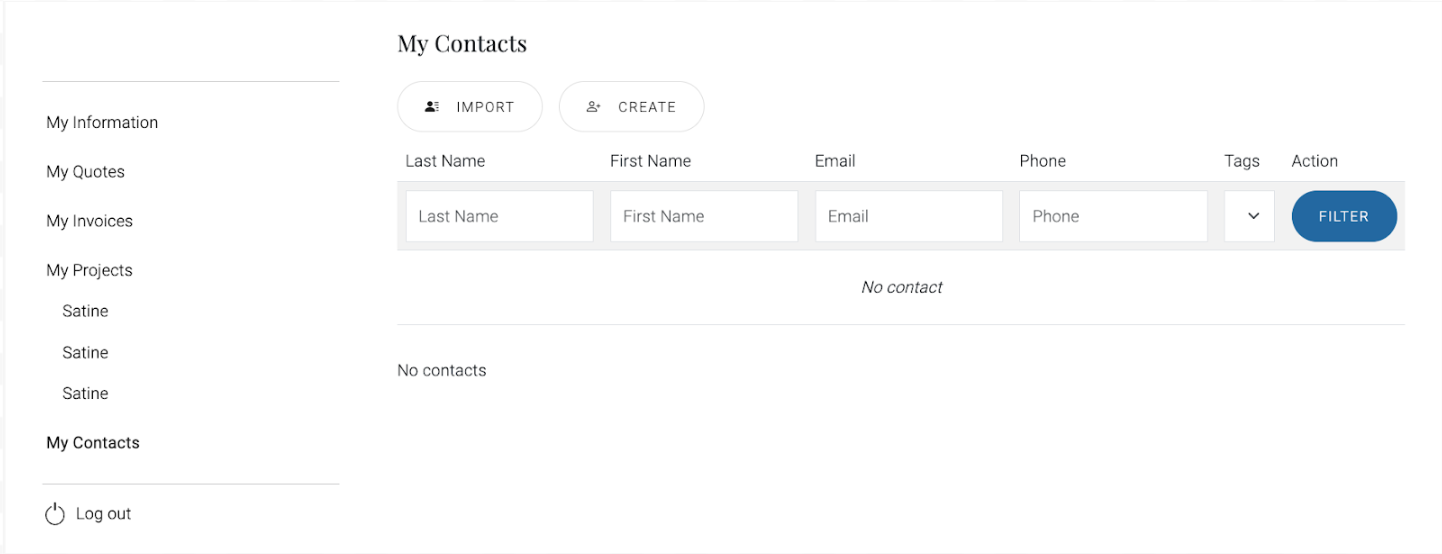Click the power icon beside Log out
The height and width of the screenshot is (554, 1442).
coord(55,514)
